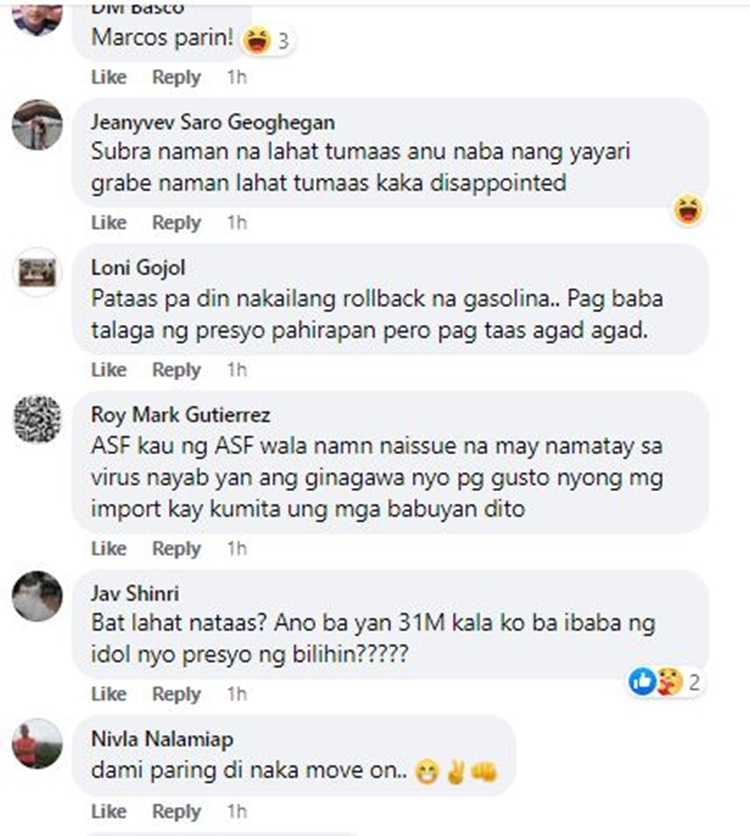Image resolution: width=750 pixels, height=836 pixels.
Task: Open care reaction on Jav Shinri's comment
Action: 669,682
